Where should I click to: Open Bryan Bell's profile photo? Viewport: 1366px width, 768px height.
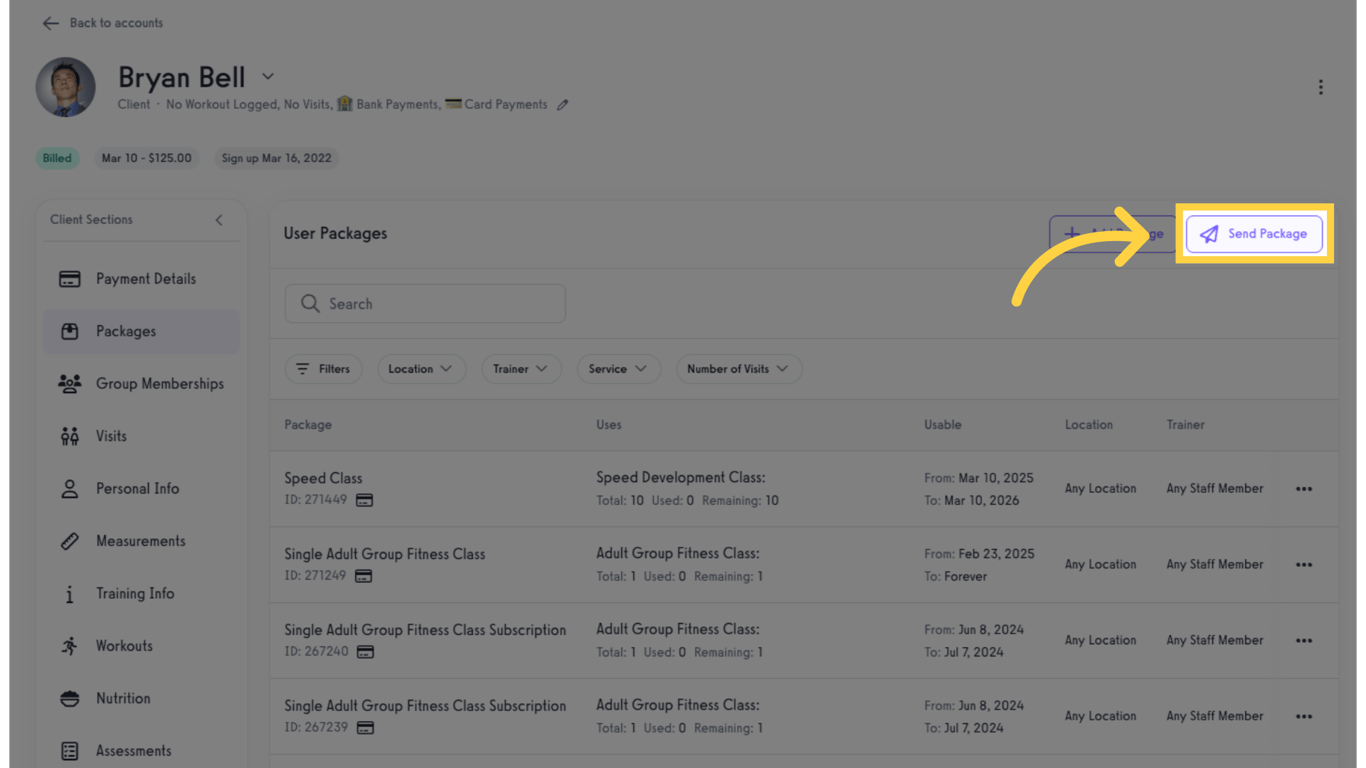(x=66, y=87)
